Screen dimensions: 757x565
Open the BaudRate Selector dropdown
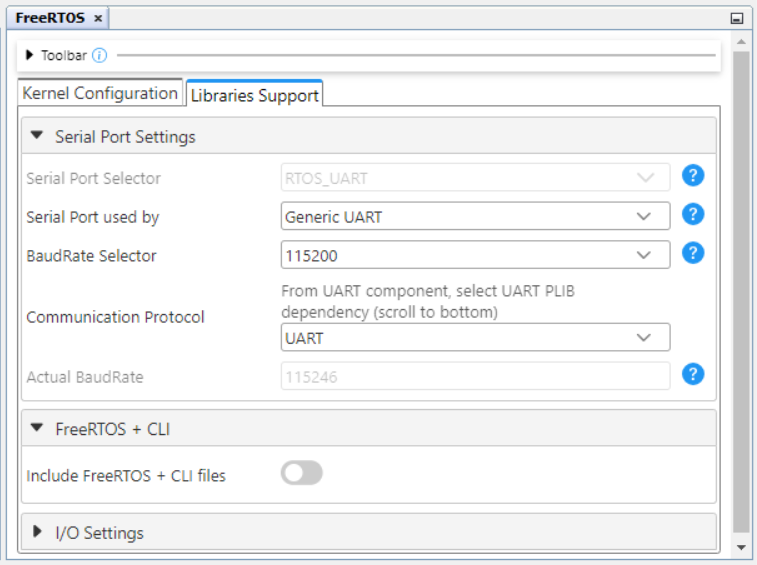point(476,254)
